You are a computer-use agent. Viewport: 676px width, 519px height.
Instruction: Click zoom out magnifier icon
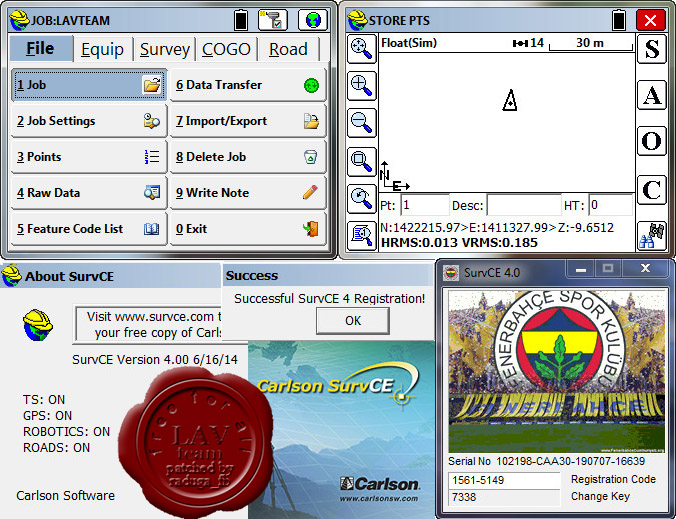click(x=361, y=123)
